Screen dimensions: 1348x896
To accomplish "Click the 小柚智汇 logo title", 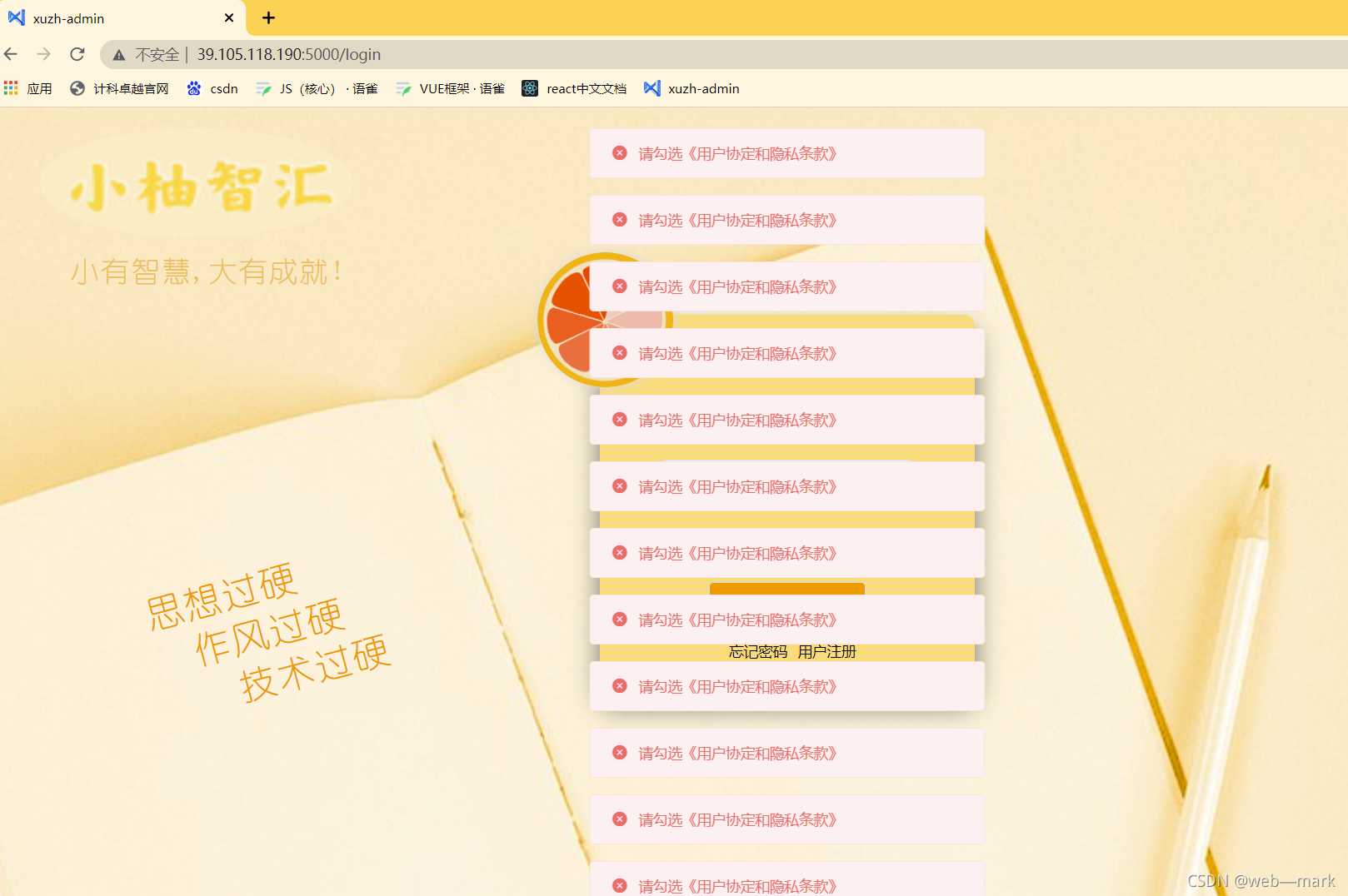I will click(x=202, y=187).
